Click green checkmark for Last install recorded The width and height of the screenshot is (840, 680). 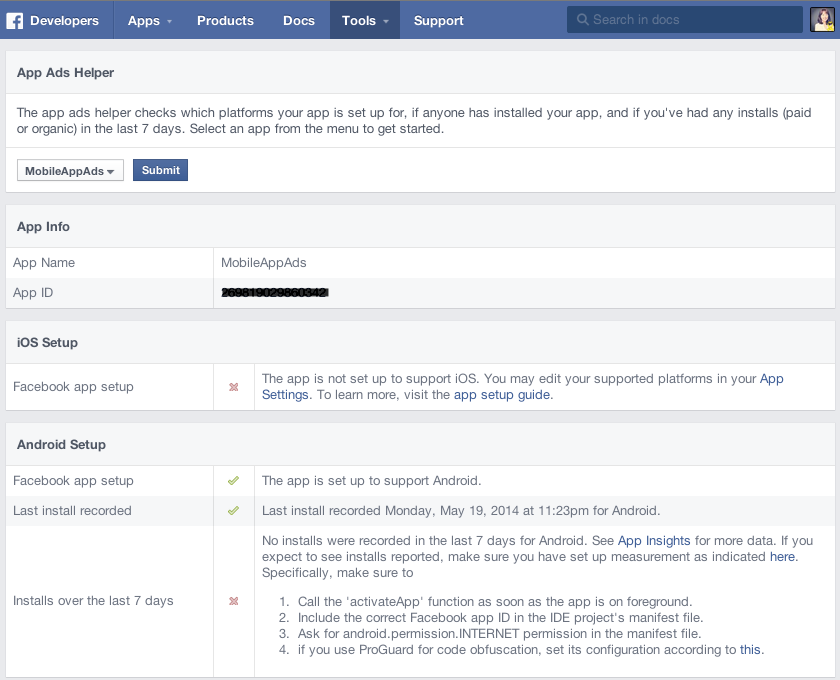(234, 511)
